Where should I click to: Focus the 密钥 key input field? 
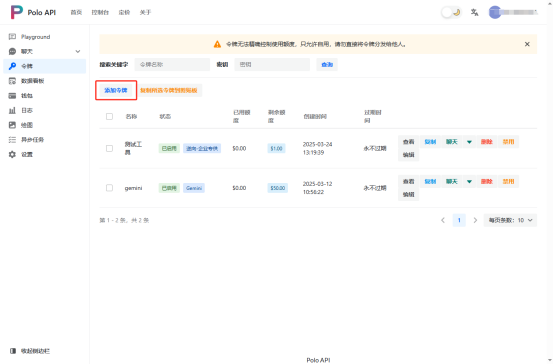[272, 64]
